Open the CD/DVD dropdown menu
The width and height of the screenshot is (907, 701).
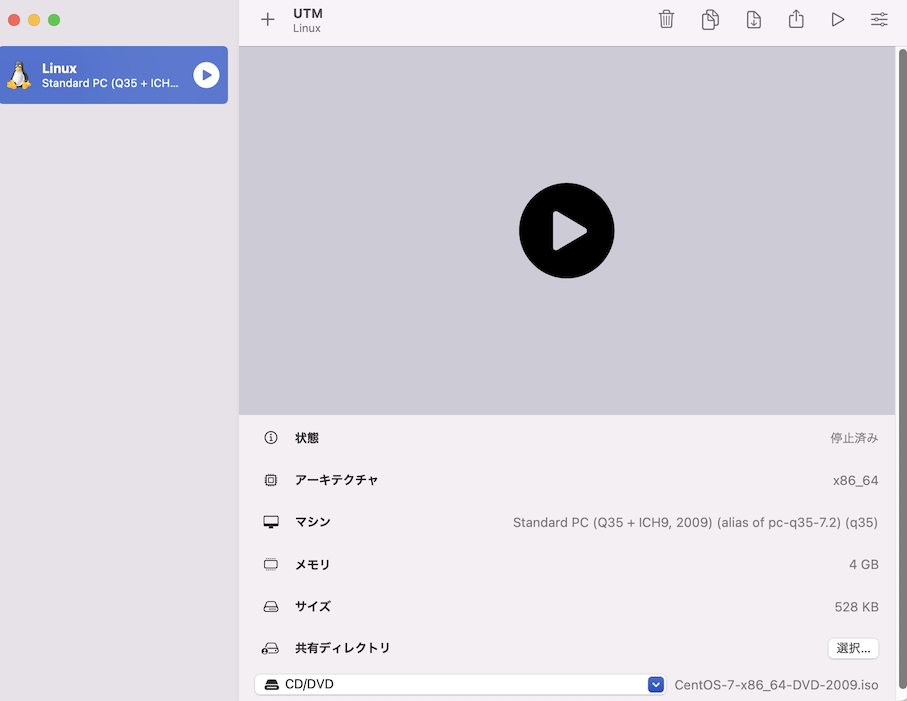pyautogui.click(x=460, y=684)
